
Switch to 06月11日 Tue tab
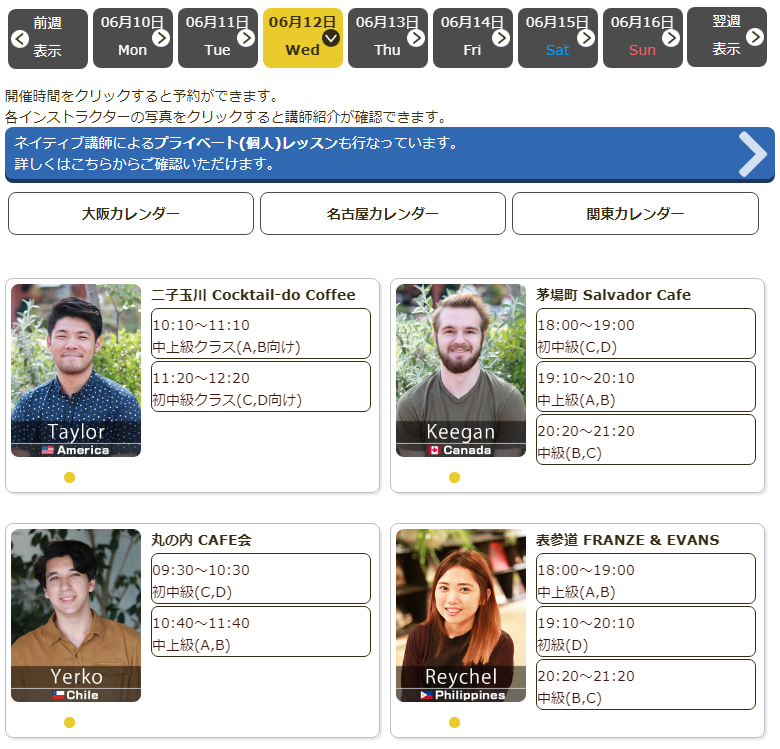pyautogui.click(x=217, y=37)
